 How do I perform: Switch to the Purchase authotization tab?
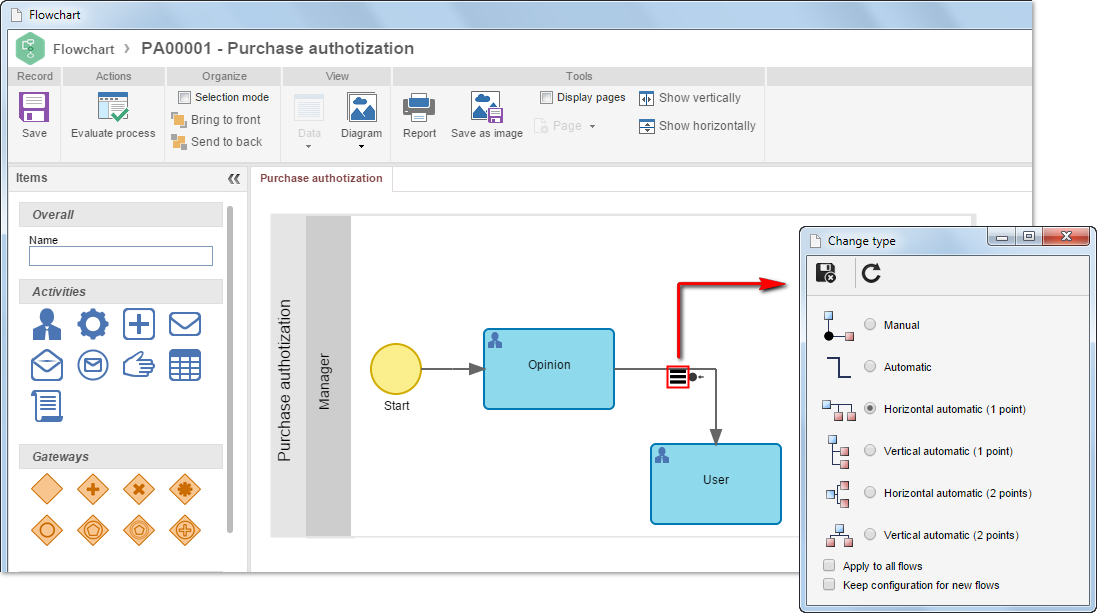coord(321,178)
